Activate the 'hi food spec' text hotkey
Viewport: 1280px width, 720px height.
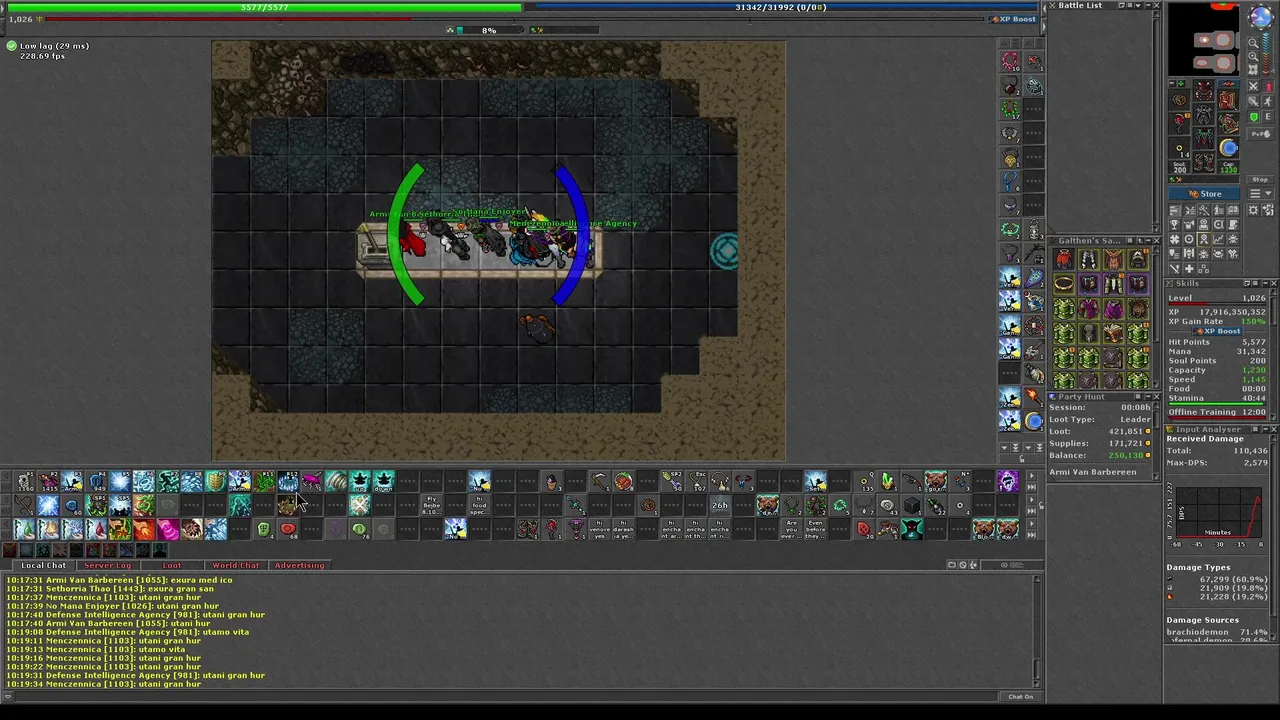(480, 505)
